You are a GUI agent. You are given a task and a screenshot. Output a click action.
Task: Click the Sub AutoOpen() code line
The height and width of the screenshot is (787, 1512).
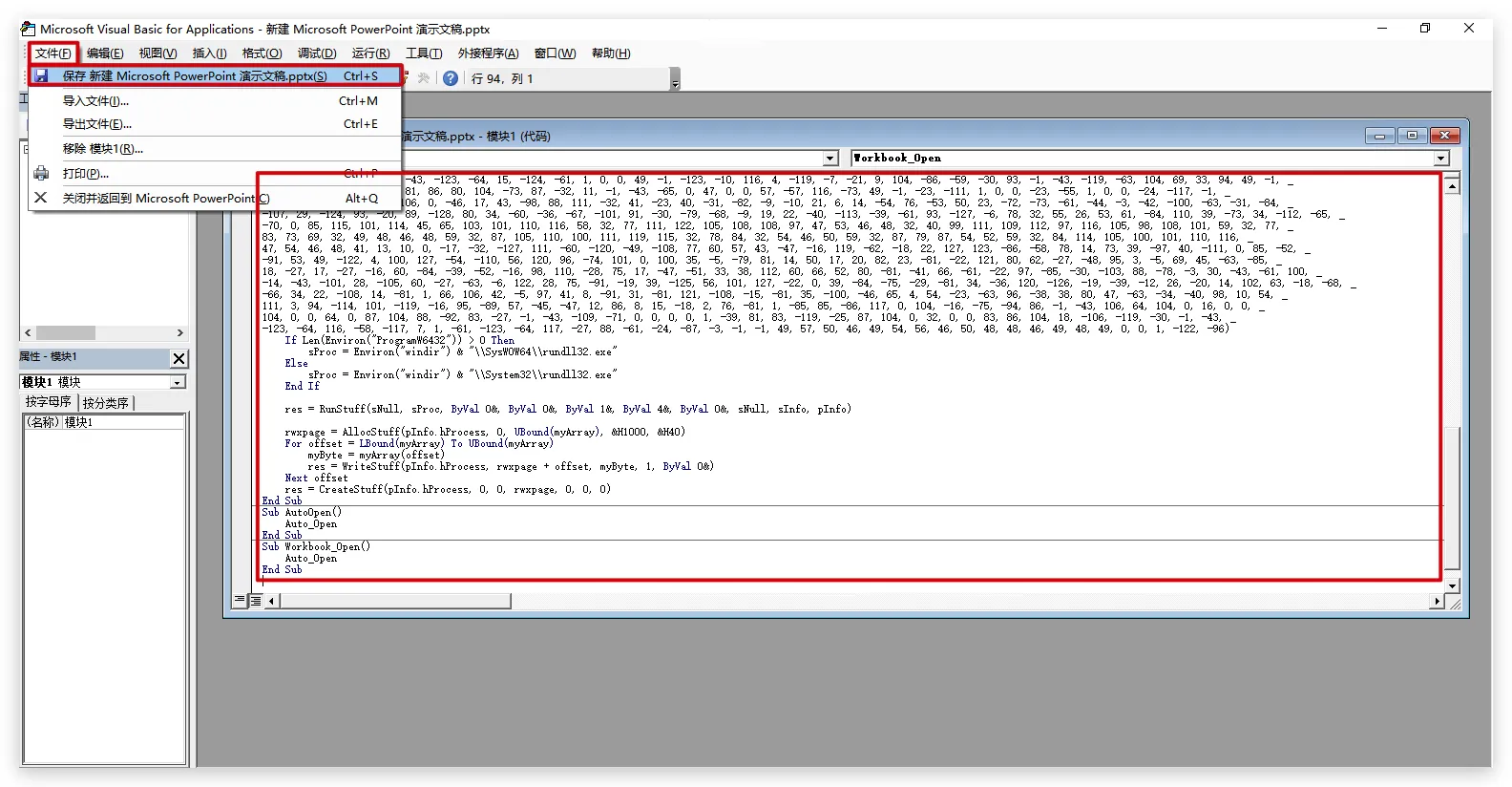(302, 513)
